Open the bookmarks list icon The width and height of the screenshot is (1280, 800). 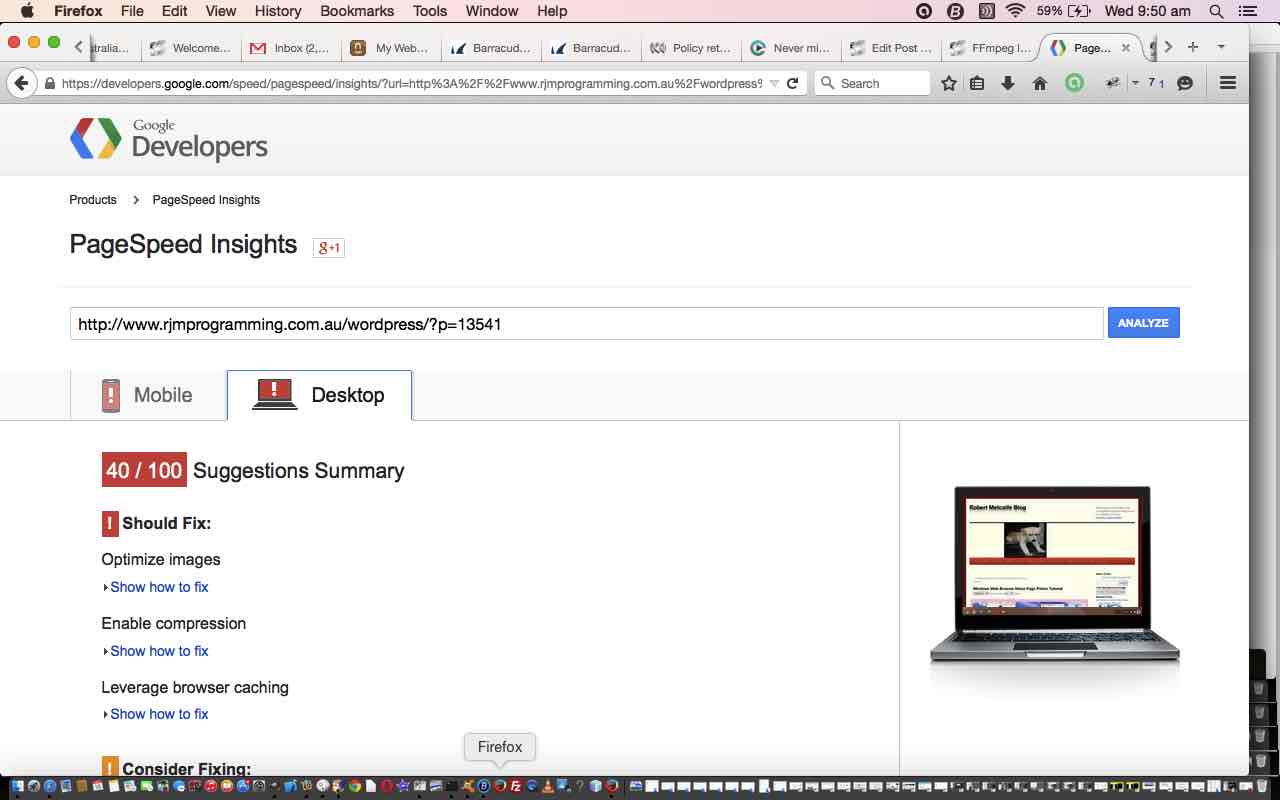pyautogui.click(x=978, y=84)
